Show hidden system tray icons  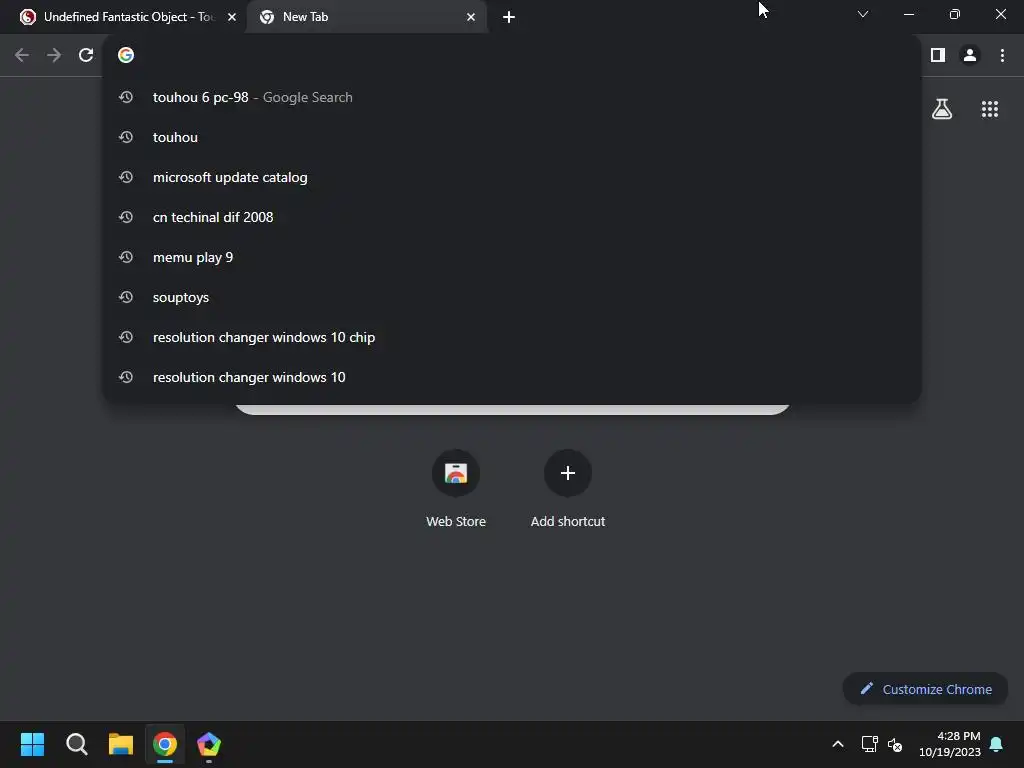click(x=838, y=744)
